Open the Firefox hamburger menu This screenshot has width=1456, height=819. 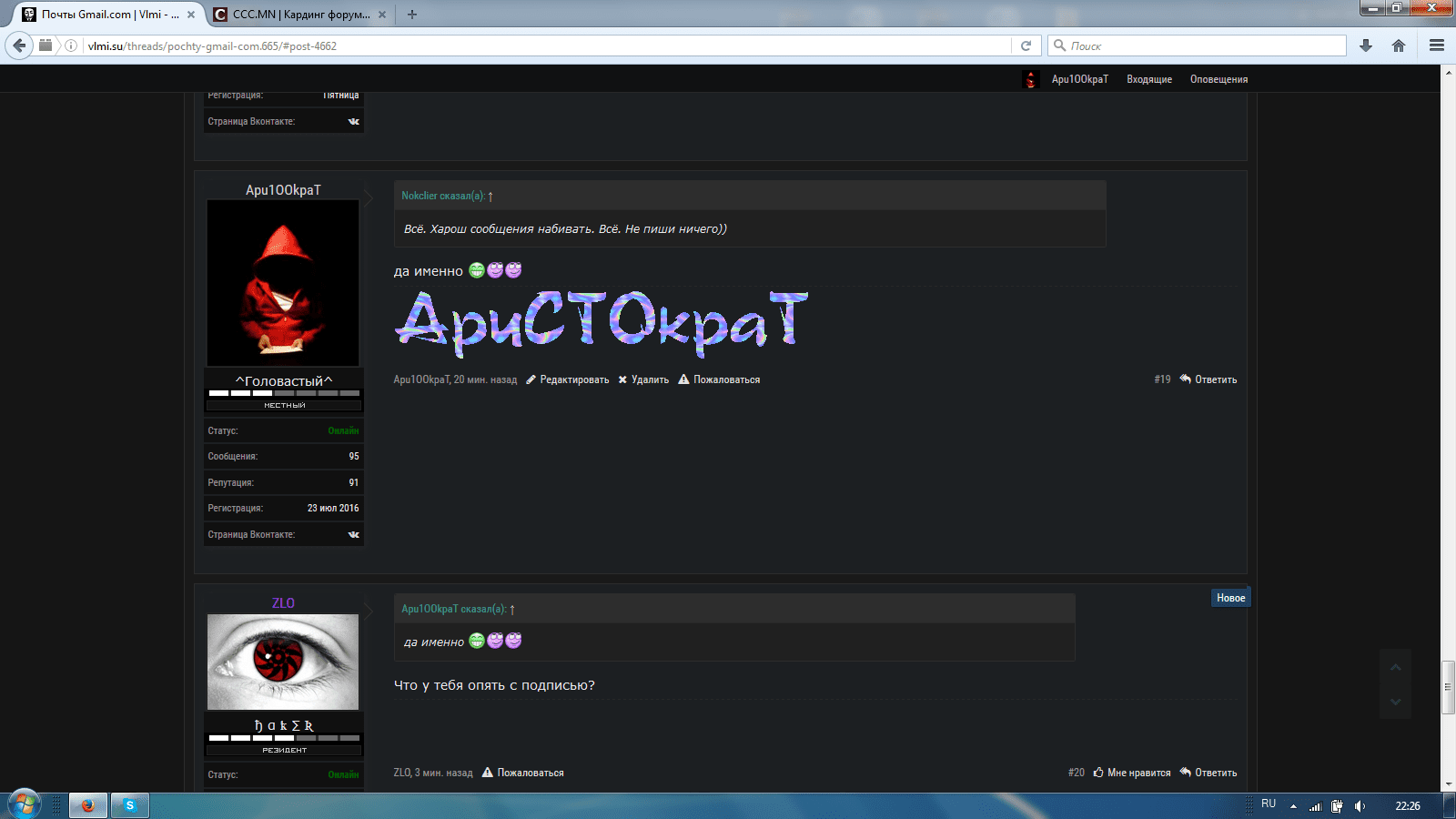tap(1437, 45)
